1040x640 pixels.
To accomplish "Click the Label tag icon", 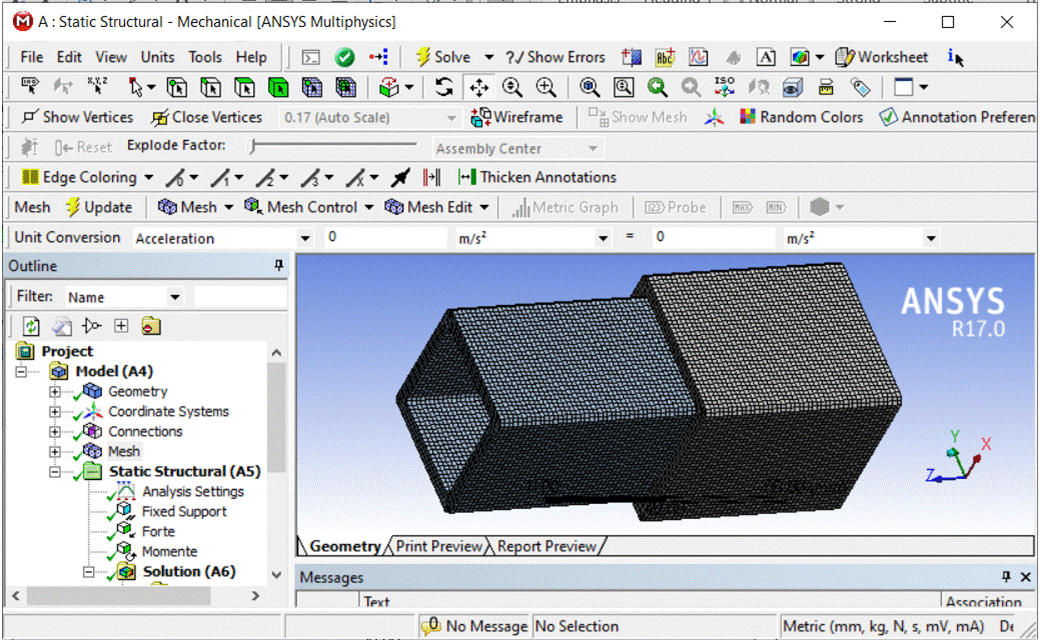I will pos(860,87).
